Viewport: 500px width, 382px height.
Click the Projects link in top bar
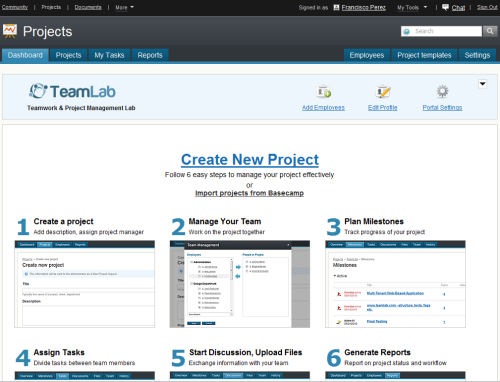point(51,7)
